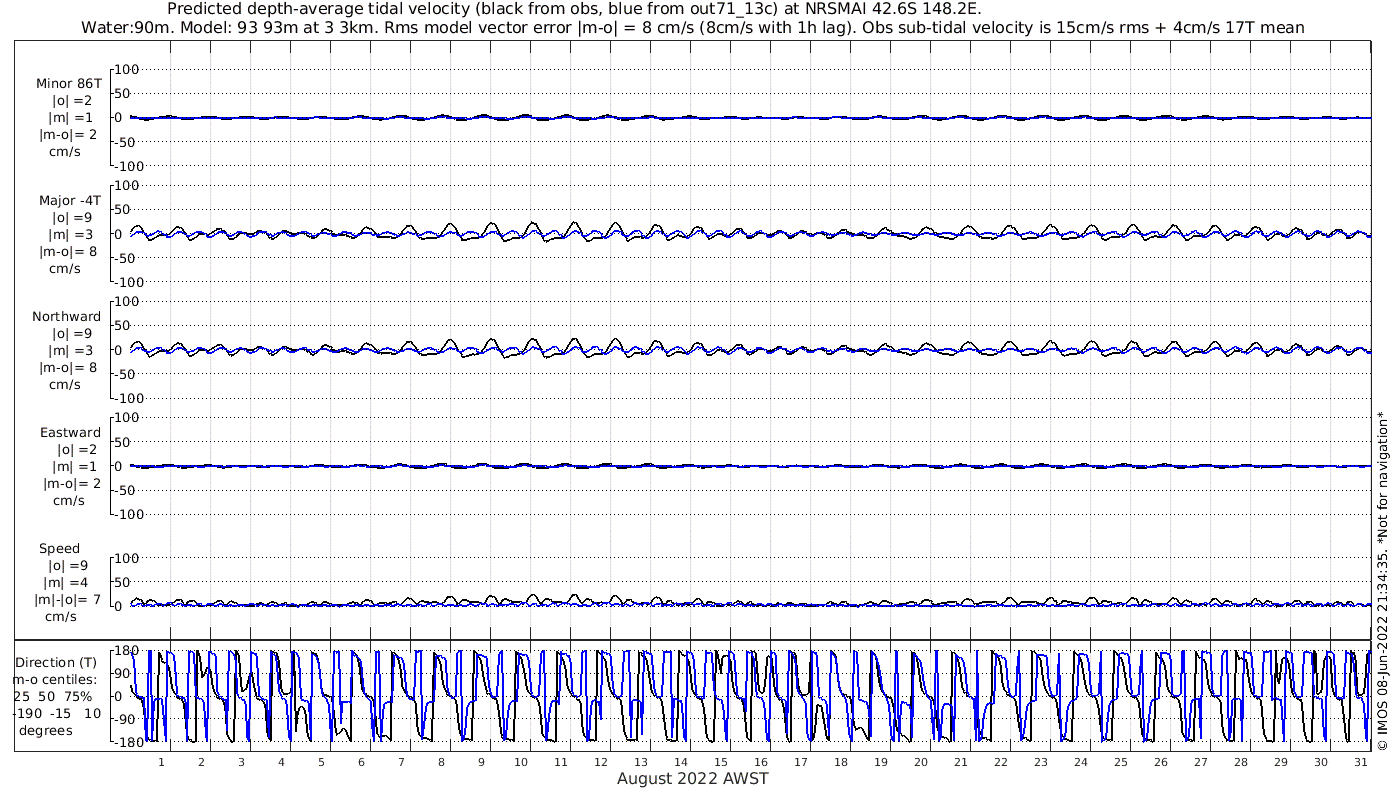1400x800 pixels.
Task: Click day '25' on the date axis
Action: point(1121,762)
